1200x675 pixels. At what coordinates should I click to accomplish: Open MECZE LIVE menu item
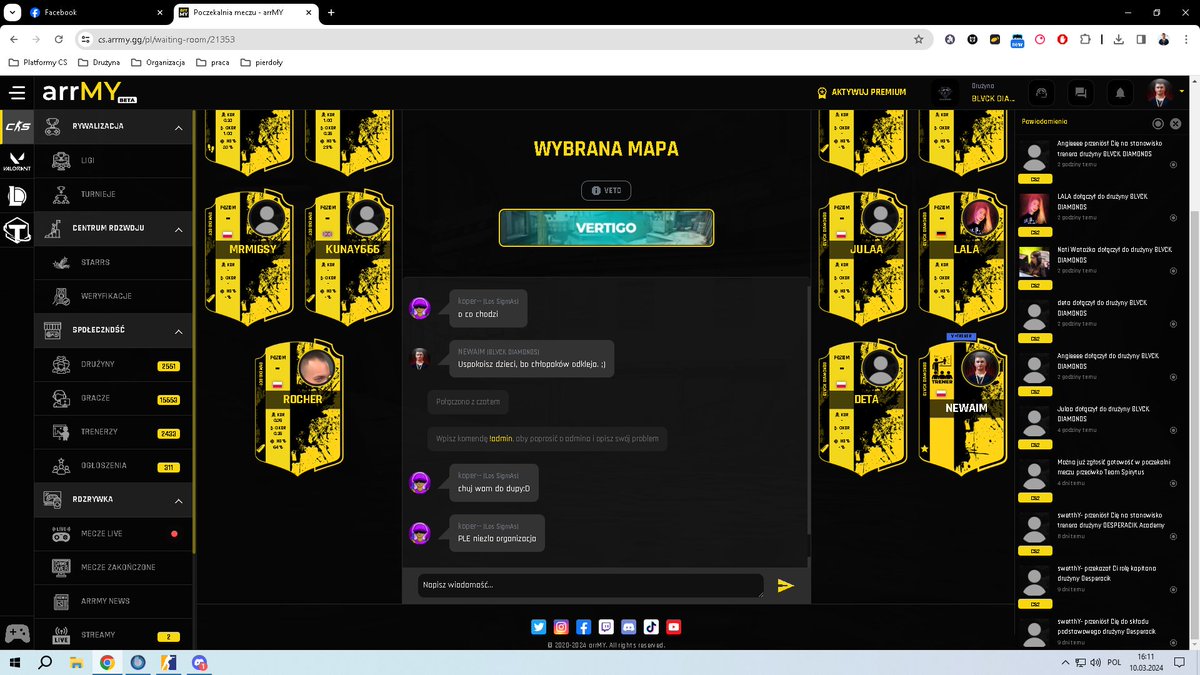(112, 534)
